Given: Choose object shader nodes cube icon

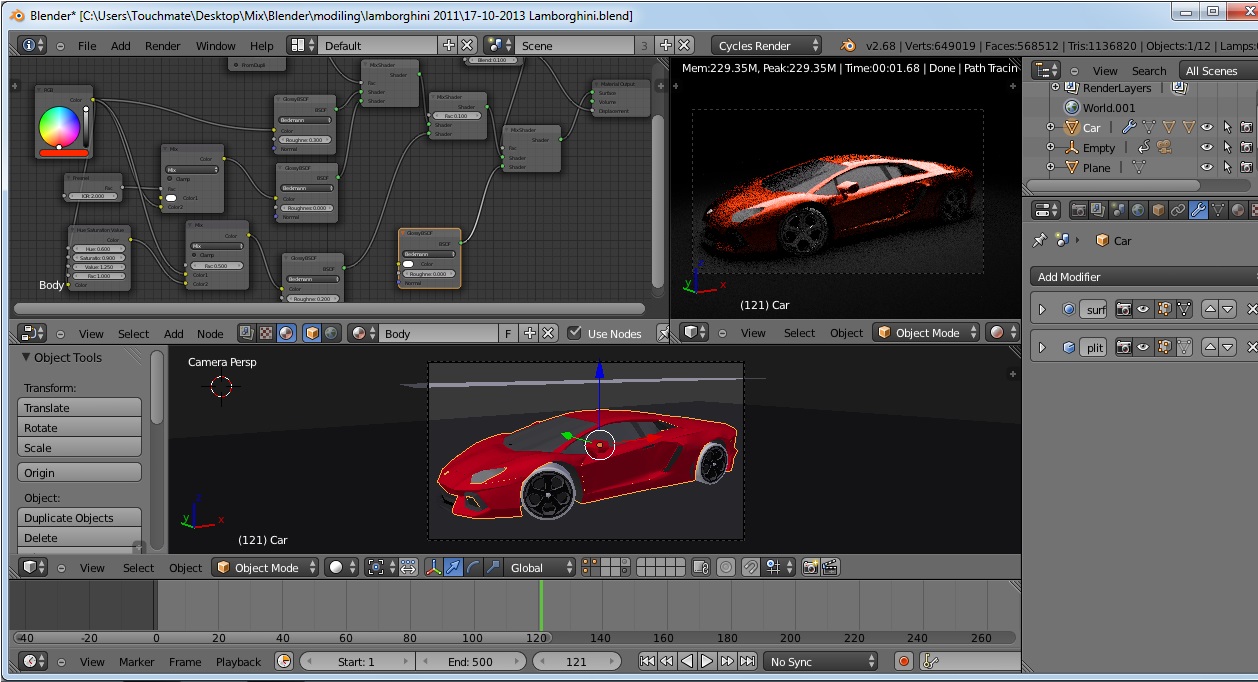Looking at the screenshot, I should pyautogui.click(x=312, y=333).
